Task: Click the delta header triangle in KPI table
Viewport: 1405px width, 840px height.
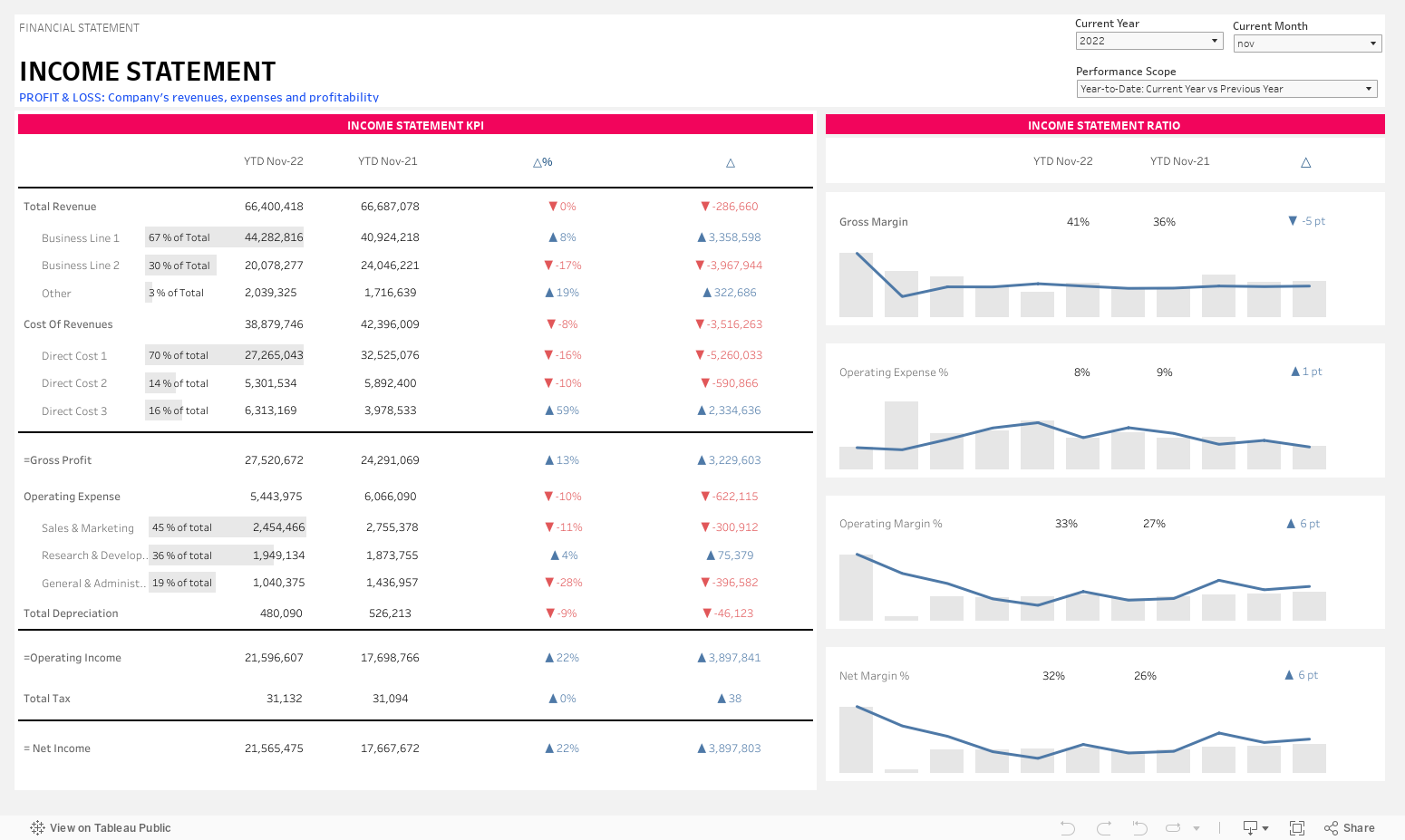Action: [x=731, y=163]
